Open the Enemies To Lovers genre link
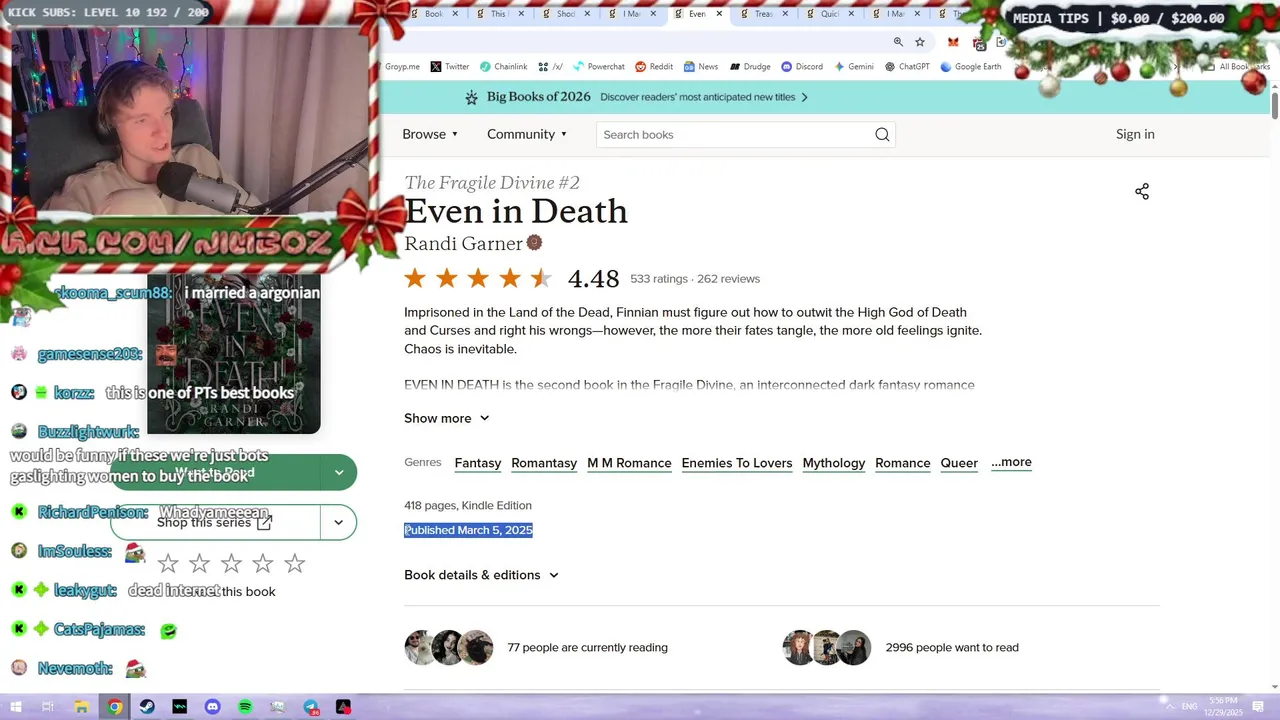 [737, 463]
